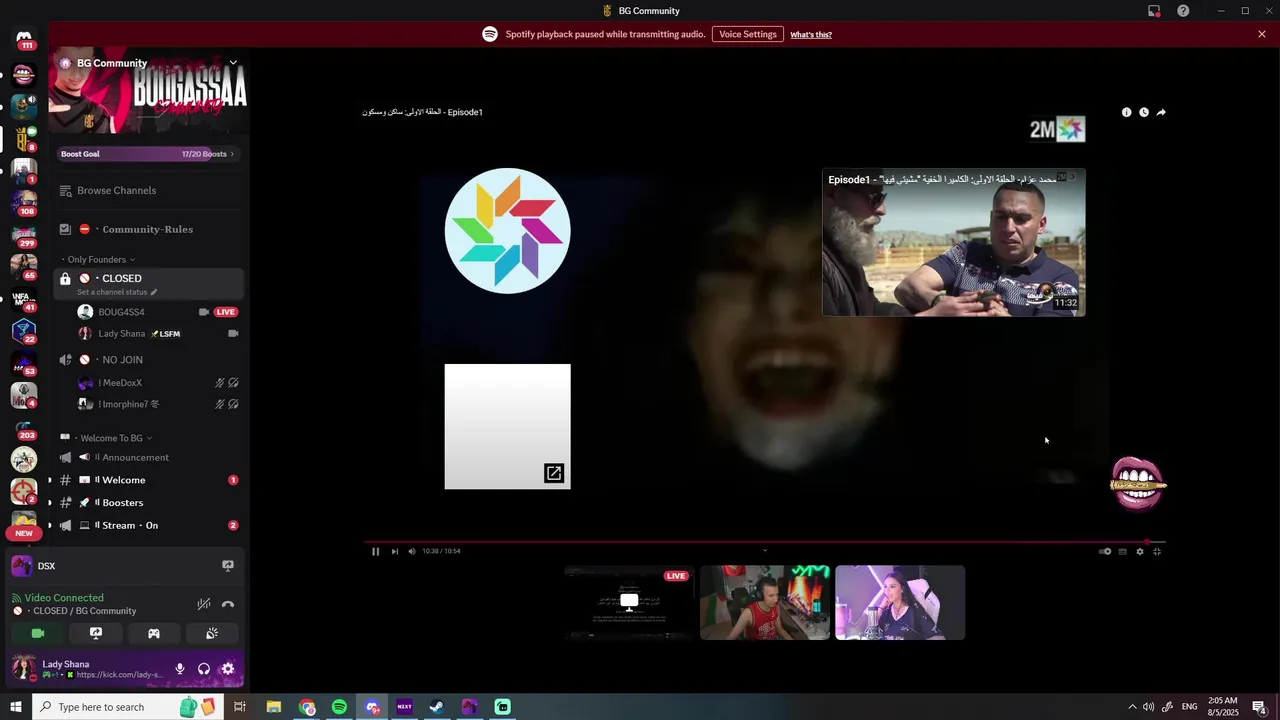The height and width of the screenshot is (720, 1280).
Task: Expand threads arrow beside Stream - On channel
Action: point(49,525)
